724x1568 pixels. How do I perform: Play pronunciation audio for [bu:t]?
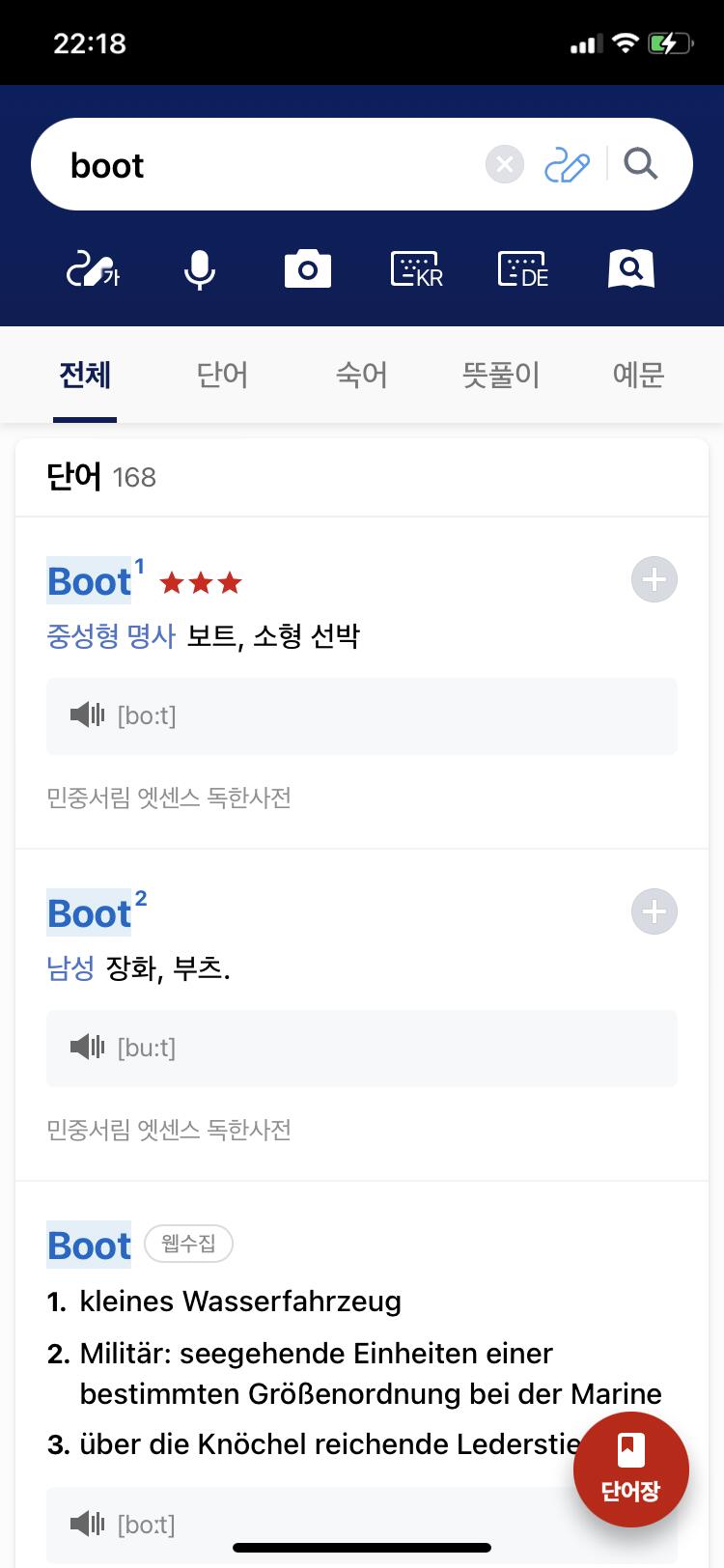(x=88, y=1048)
